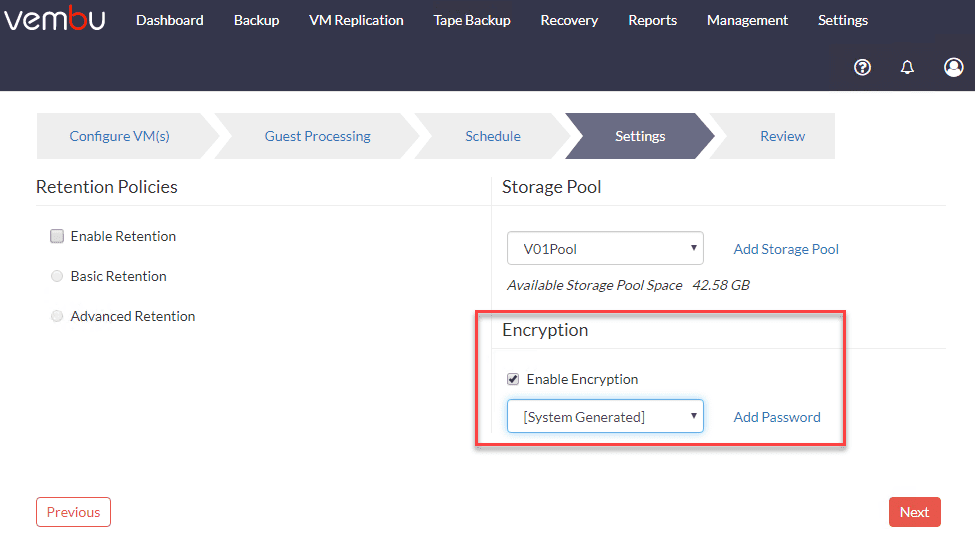
Task: Click the Add Password link
Action: (777, 417)
